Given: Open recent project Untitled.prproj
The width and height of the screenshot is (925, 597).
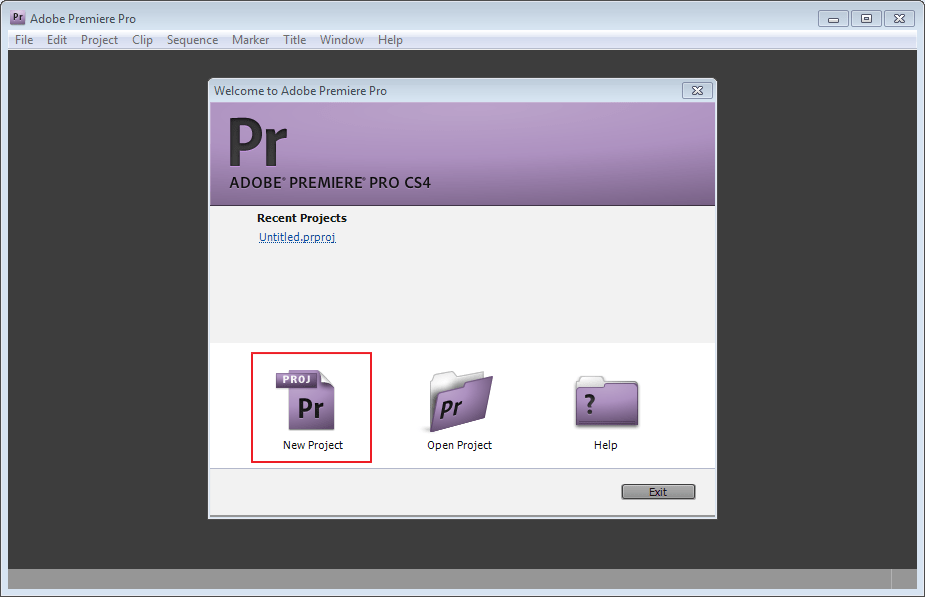Looking at the screenshot, I should coord(297,237).
